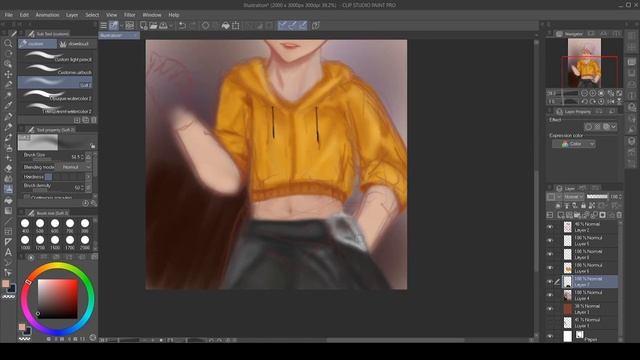Click the Redo arrow icon
The image size is (640, 360).
(192, 26)
